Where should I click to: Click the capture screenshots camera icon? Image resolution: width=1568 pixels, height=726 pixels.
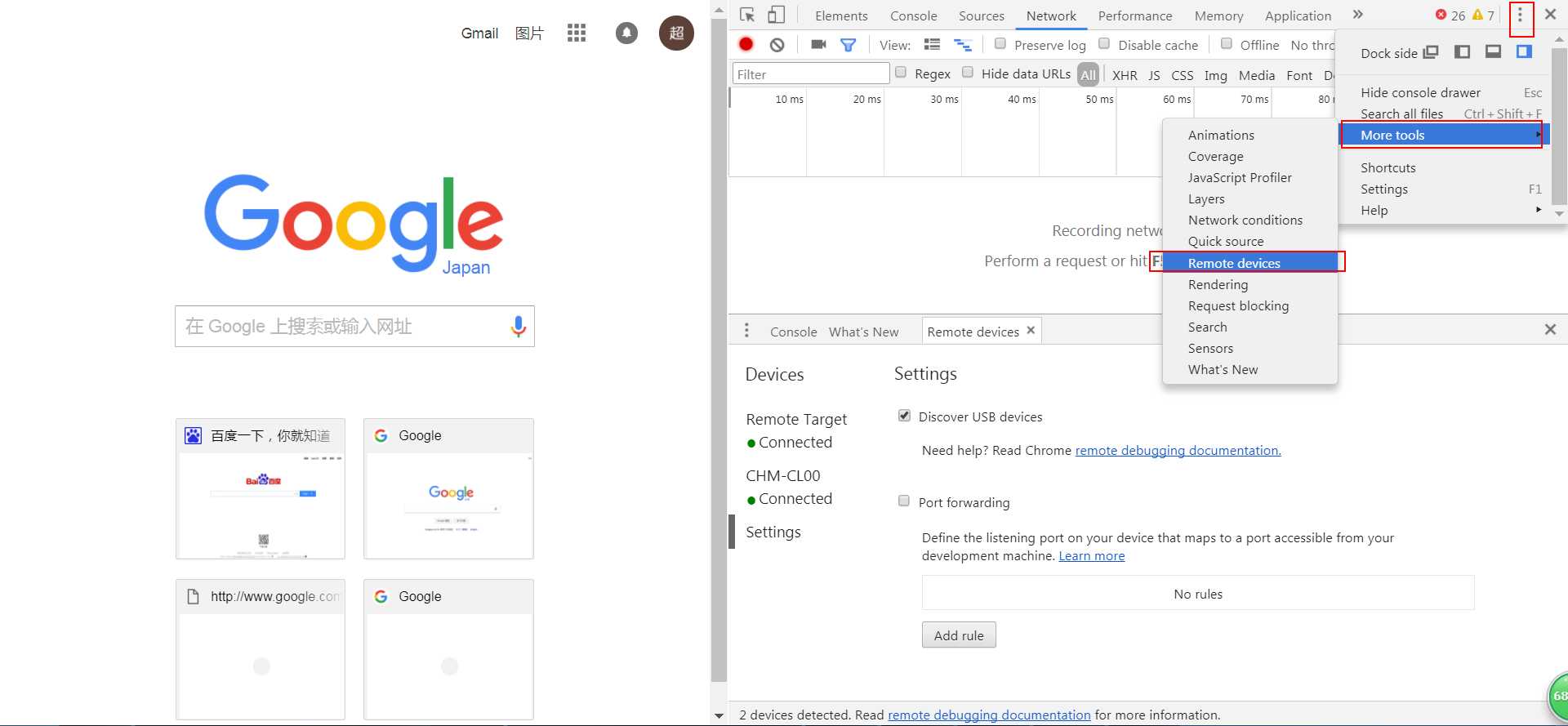(818, 44)
